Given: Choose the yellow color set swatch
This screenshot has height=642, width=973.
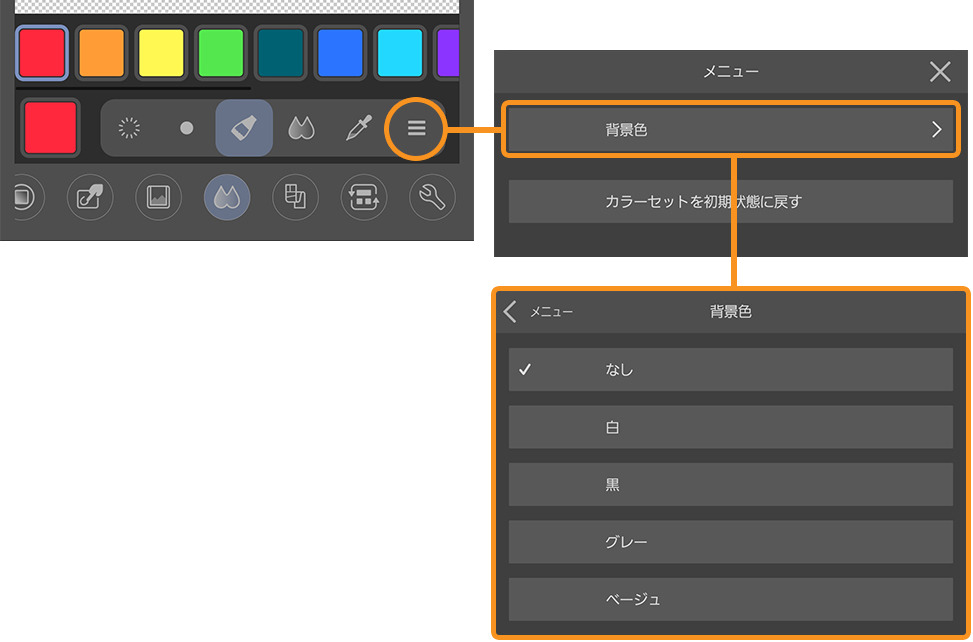Looking at the screenshot, I should [161, 53].
